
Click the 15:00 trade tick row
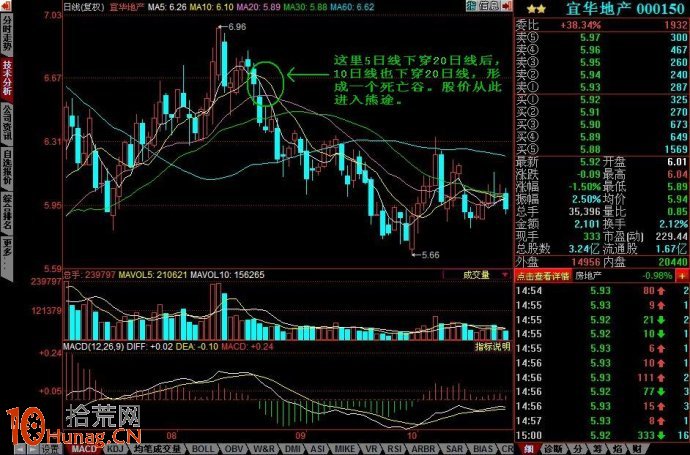click(x=602, y=435)
